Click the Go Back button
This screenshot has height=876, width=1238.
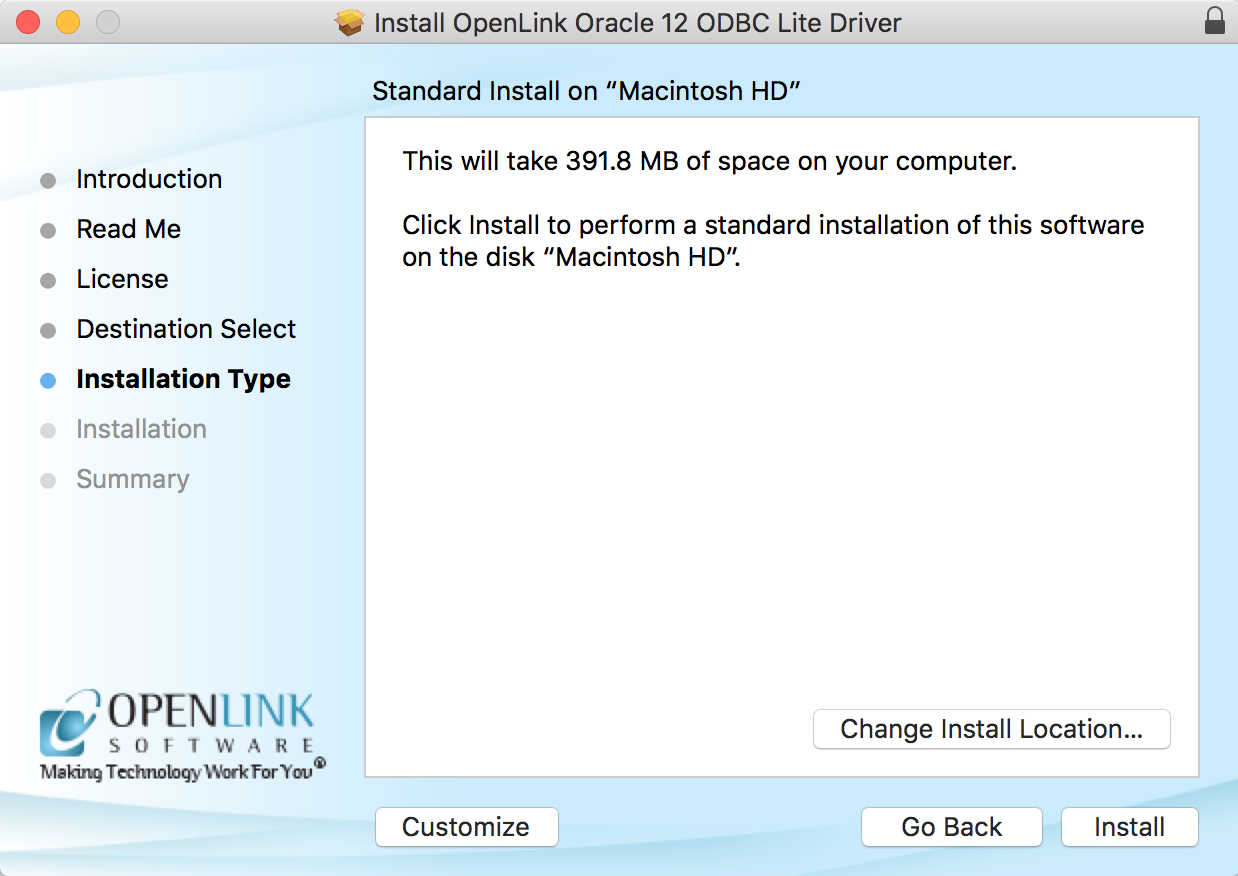coord(951,827)
